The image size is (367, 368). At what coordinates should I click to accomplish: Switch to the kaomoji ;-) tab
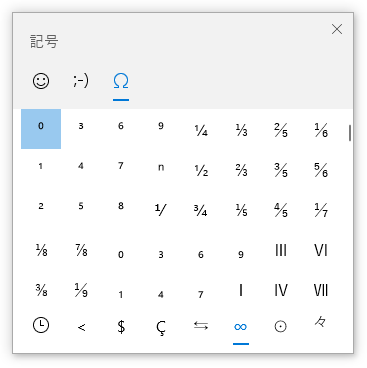(x=81, y=81)
